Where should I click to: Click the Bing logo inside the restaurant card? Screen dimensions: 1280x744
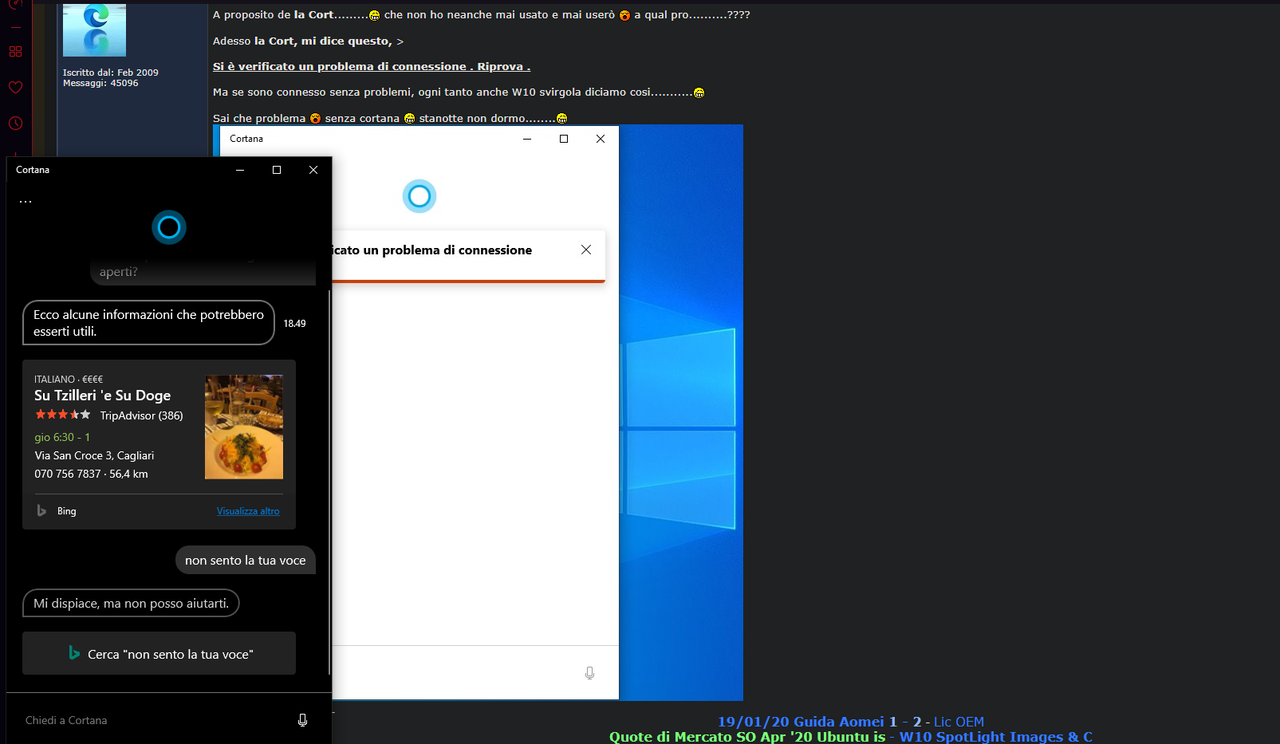42,511
